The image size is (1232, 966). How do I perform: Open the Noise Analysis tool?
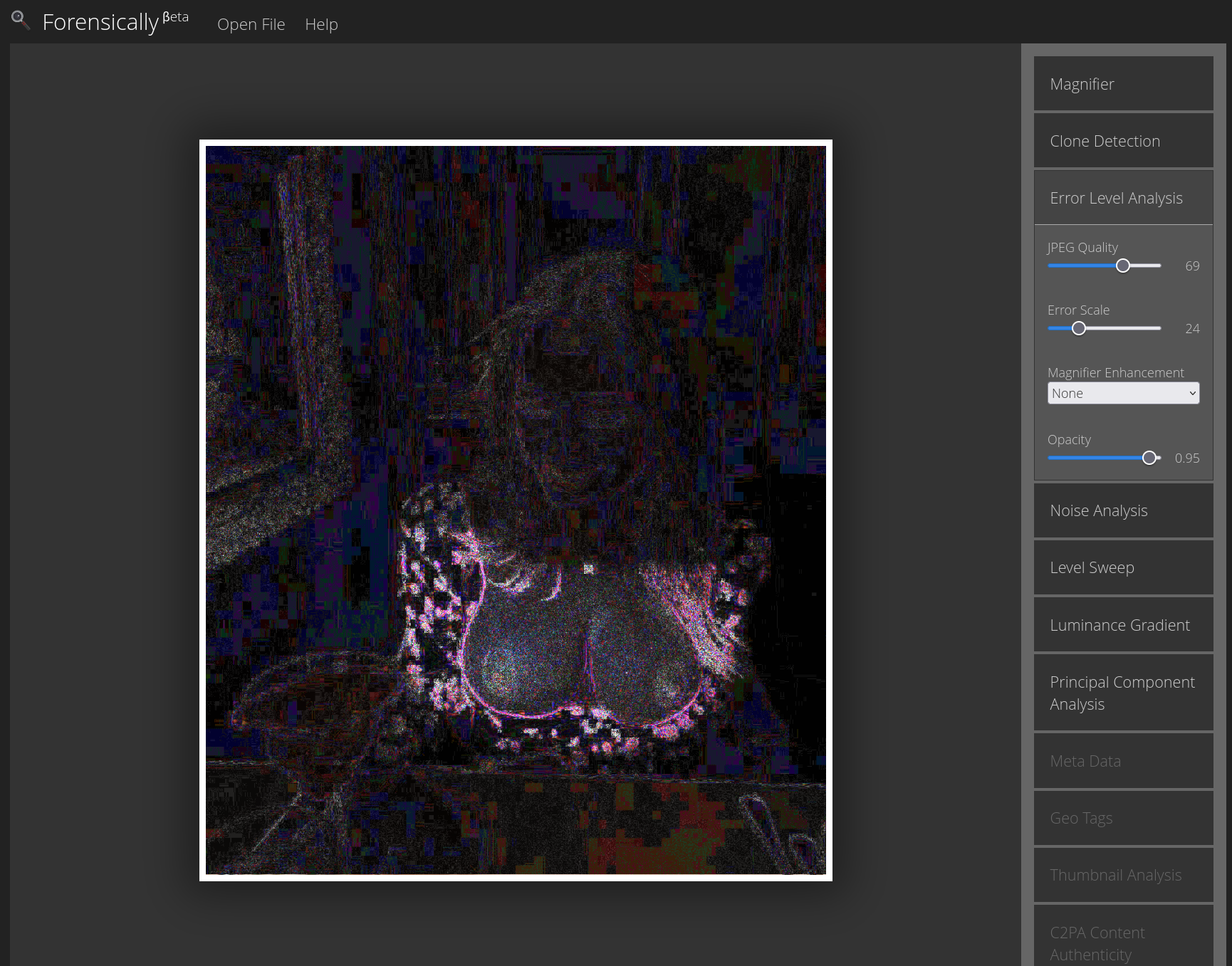tap(1123, 510)
